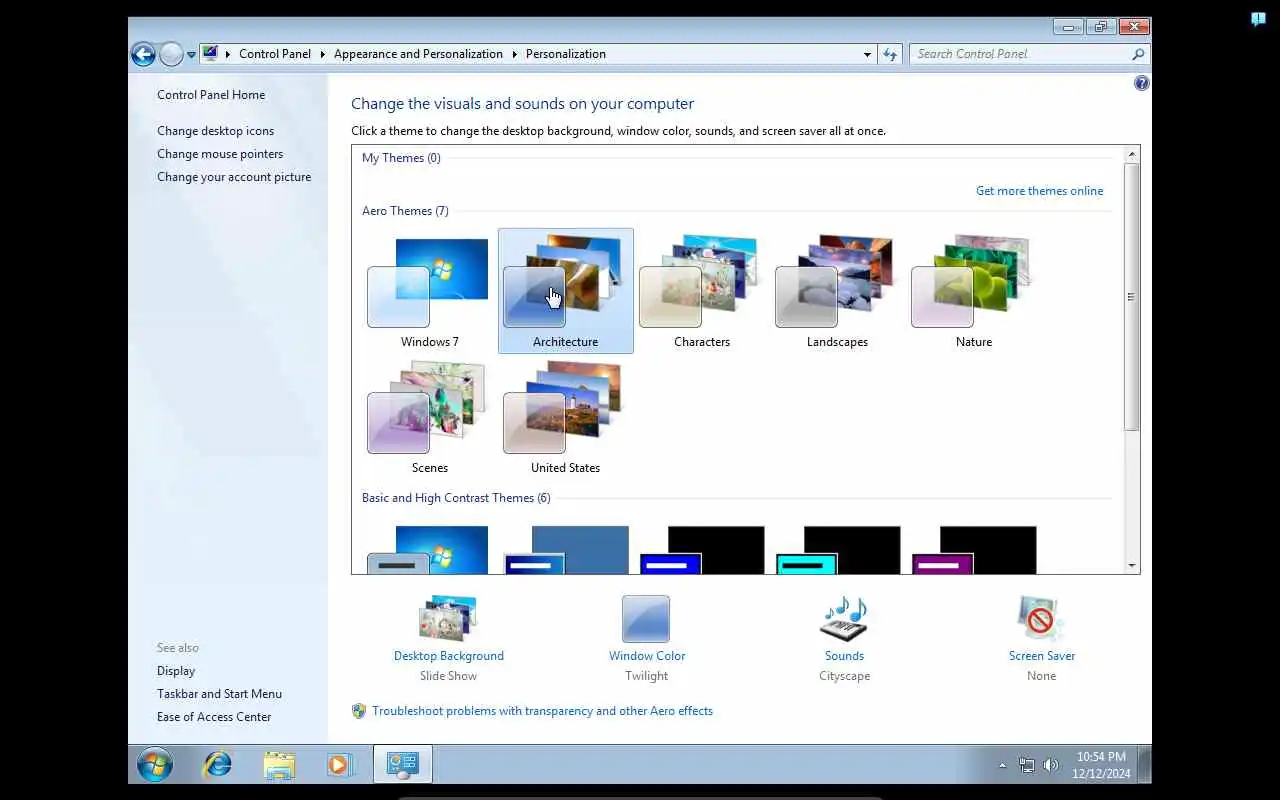Apply the Architecture theme
The height and width of the screenshot is (800, 1280).
[x=565, y=291]
